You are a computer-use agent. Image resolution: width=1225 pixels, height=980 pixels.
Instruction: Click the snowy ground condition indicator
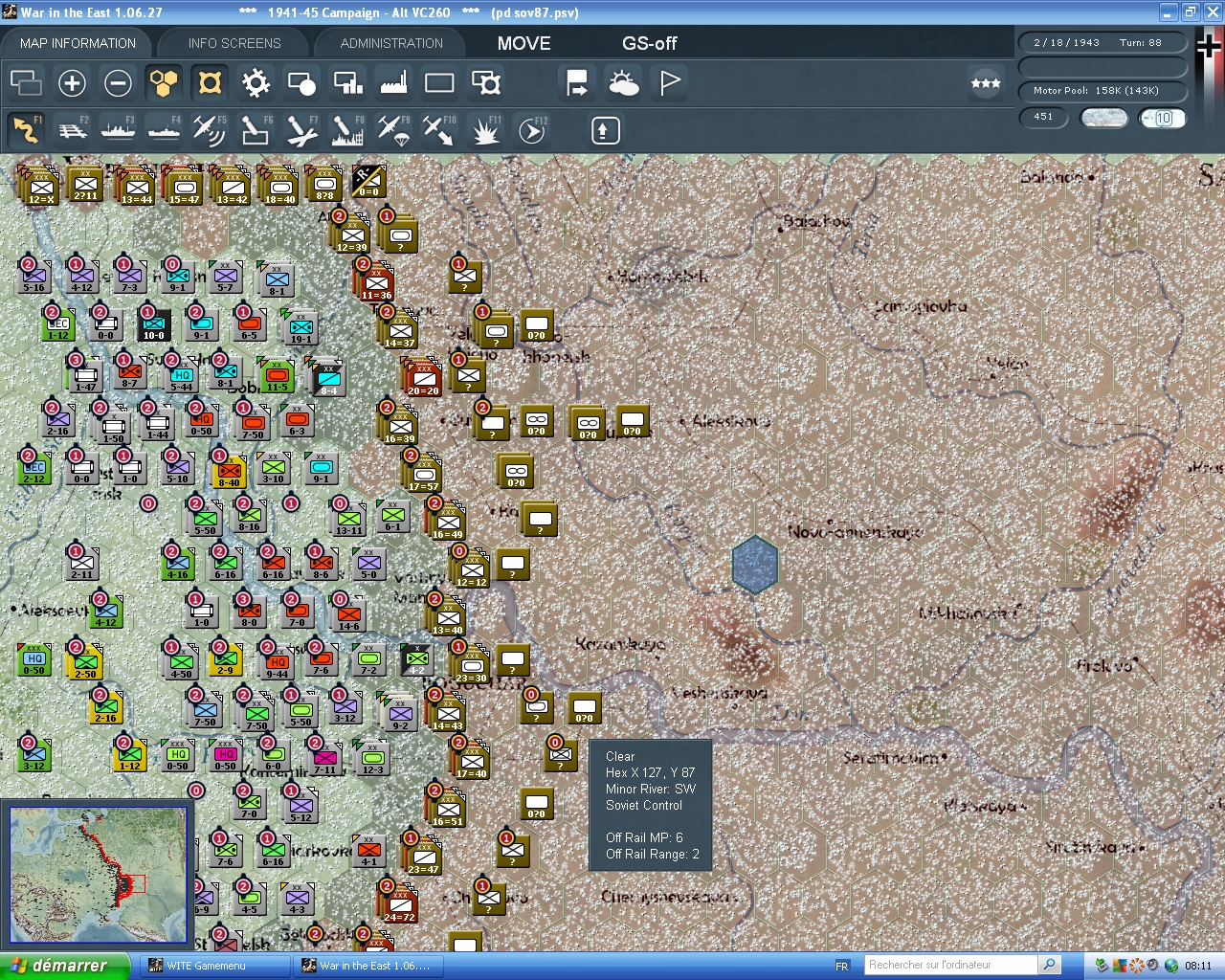point(1103,118)
